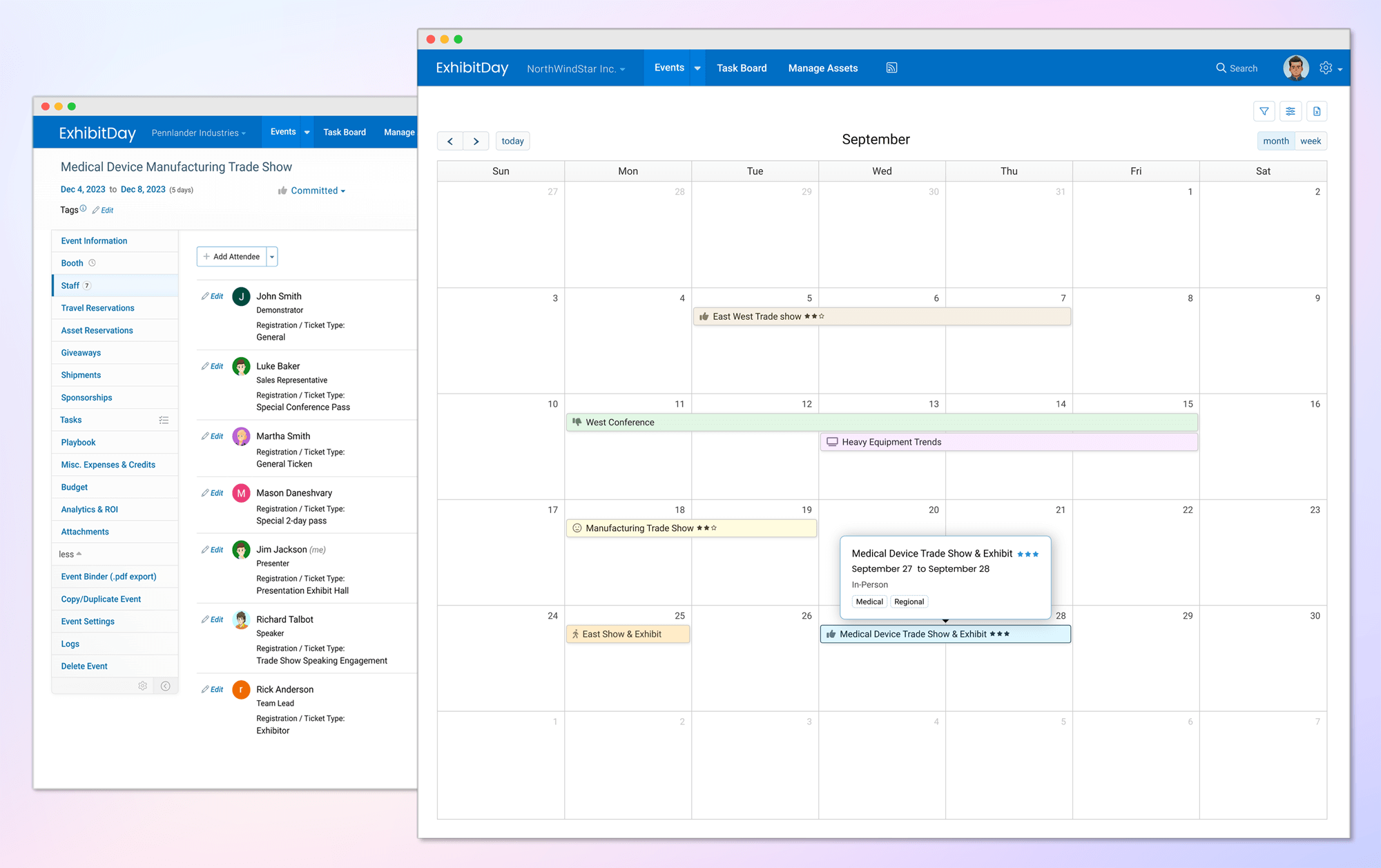Open Event Binder (.pdf export) link
This screenshot has width=1381, height=868.
[x=108, y=577]
